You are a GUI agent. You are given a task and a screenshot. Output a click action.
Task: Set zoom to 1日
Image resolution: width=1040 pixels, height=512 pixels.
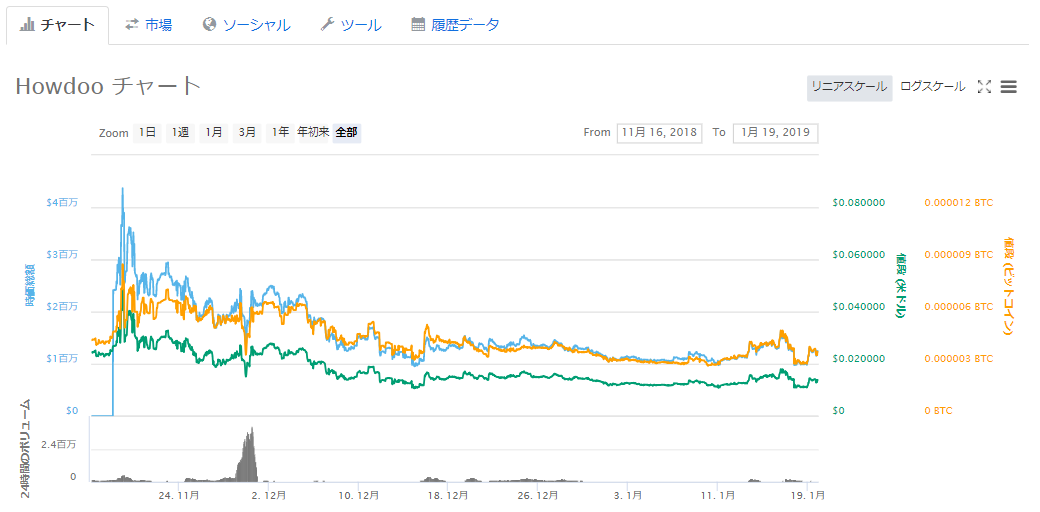tap(147, 132)
